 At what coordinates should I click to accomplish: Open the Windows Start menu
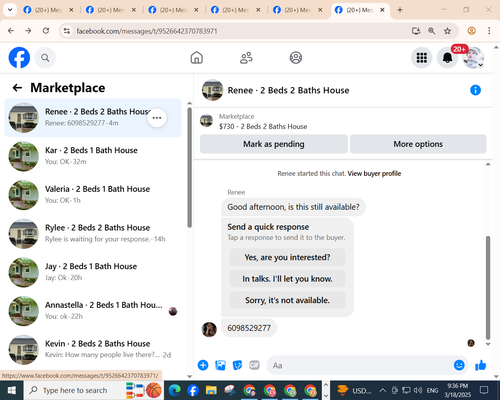pyautogui.click(x=12, y=390)
